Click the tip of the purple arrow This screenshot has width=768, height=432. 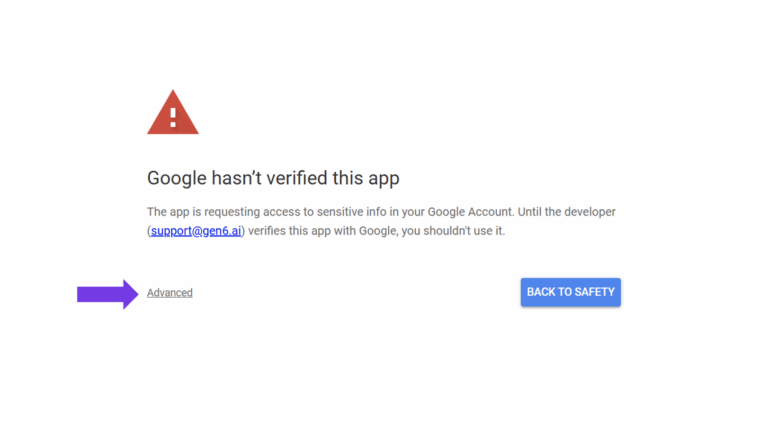coord(135,293)
